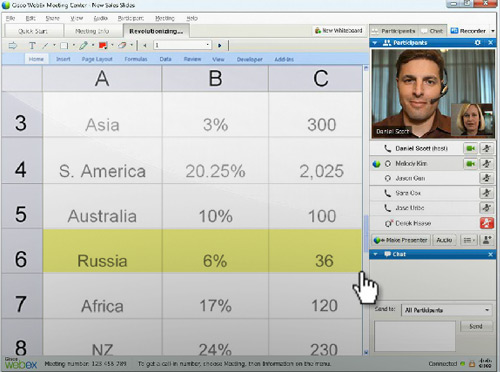This screenshot has width=500, height=372.
Task: Select the Line drawing tool
Action: [46, 45]
